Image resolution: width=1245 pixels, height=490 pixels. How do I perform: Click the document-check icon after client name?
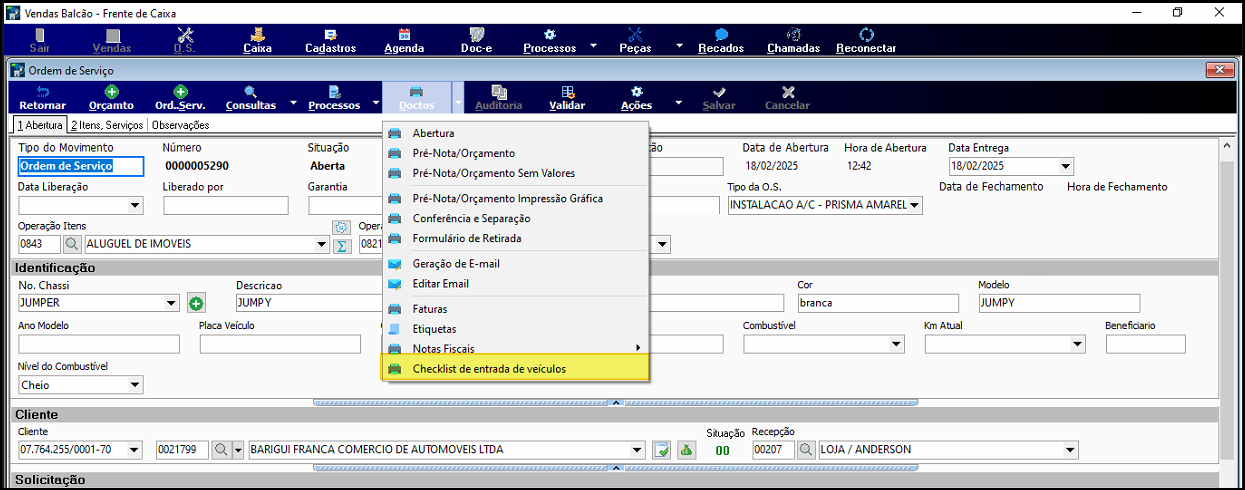click(x=662, y=450)
